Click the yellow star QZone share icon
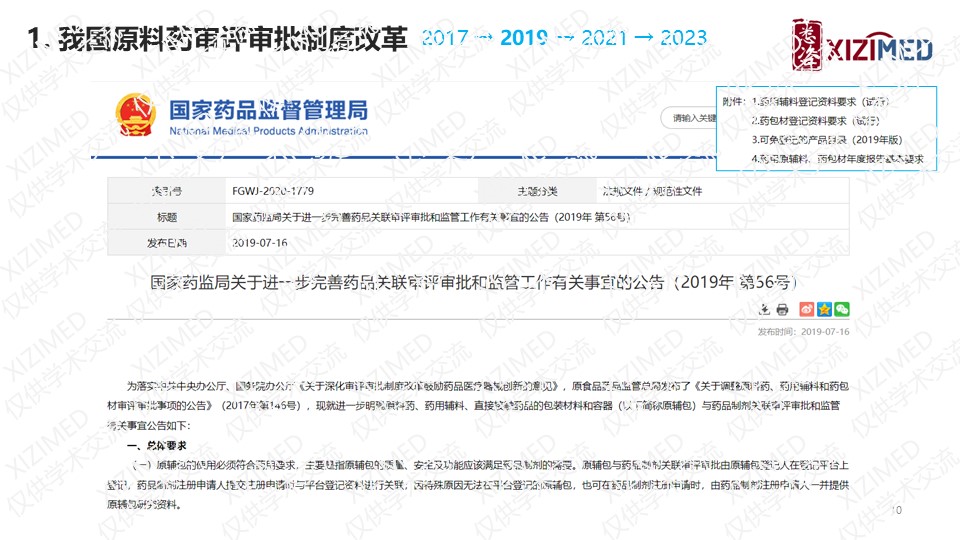This screenshot has height=540, width=960. point(824,309)
